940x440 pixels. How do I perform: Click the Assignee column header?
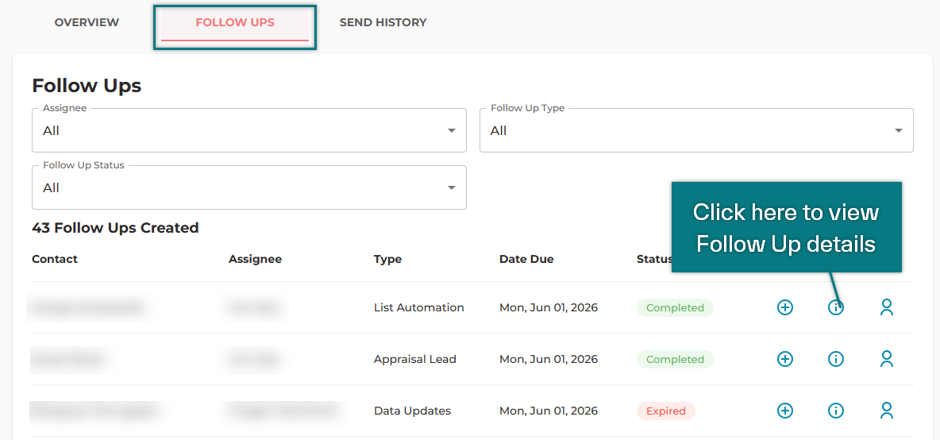tap(255, 259)
